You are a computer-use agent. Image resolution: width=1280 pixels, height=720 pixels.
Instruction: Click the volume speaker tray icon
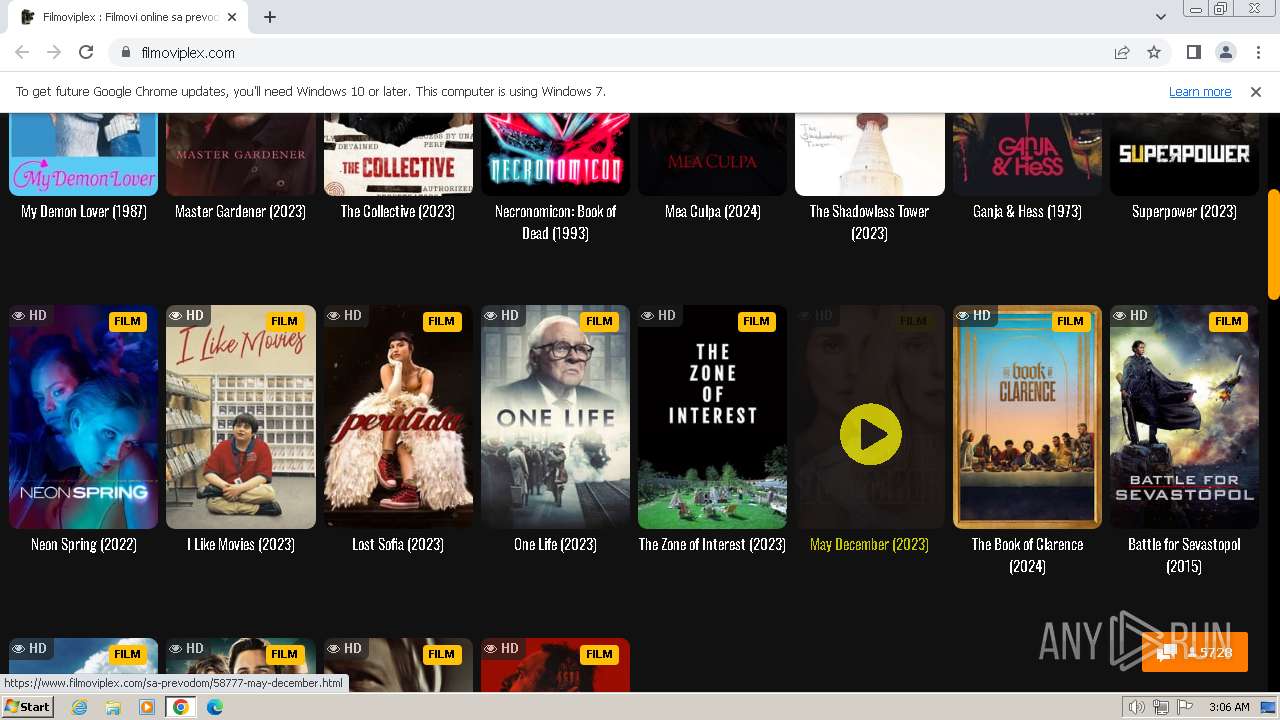coord(1136,707)
